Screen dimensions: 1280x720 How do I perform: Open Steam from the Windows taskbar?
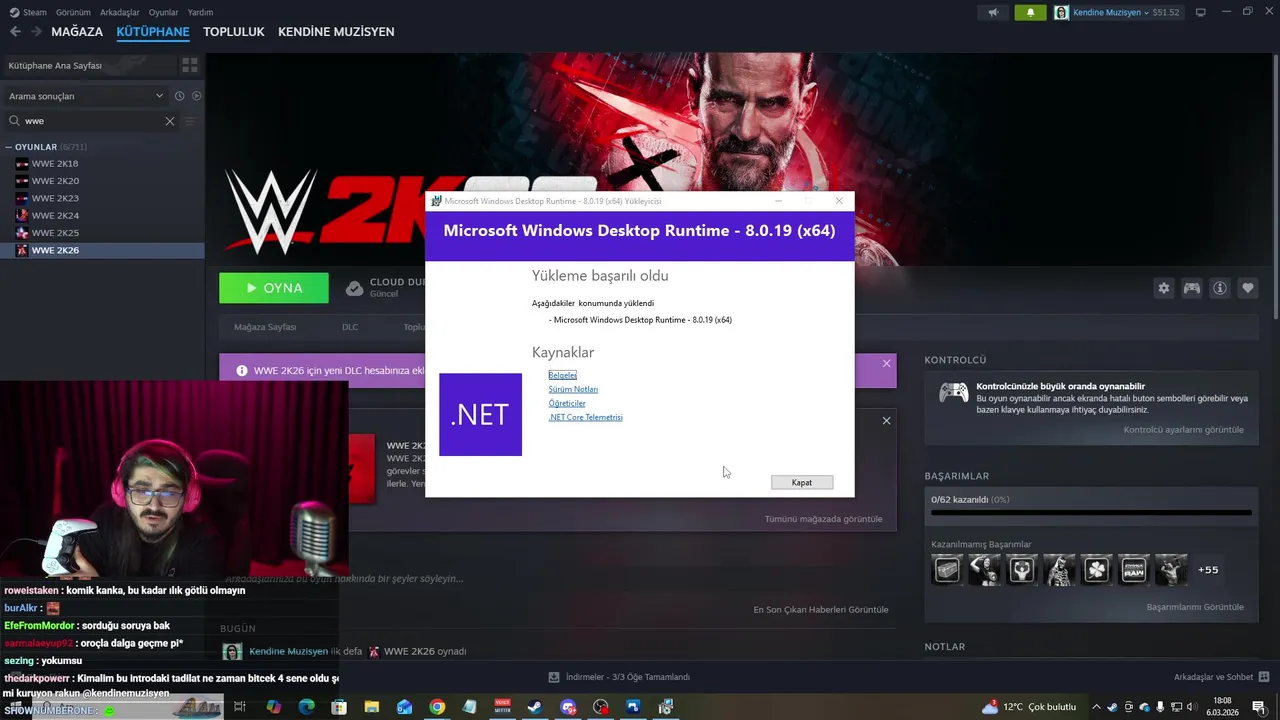point(535,707)
